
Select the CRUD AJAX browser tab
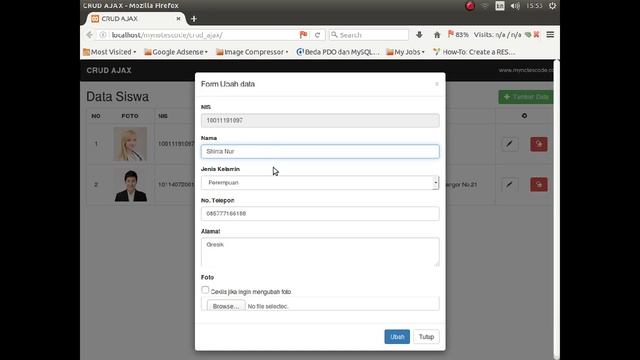pos(136,19)
